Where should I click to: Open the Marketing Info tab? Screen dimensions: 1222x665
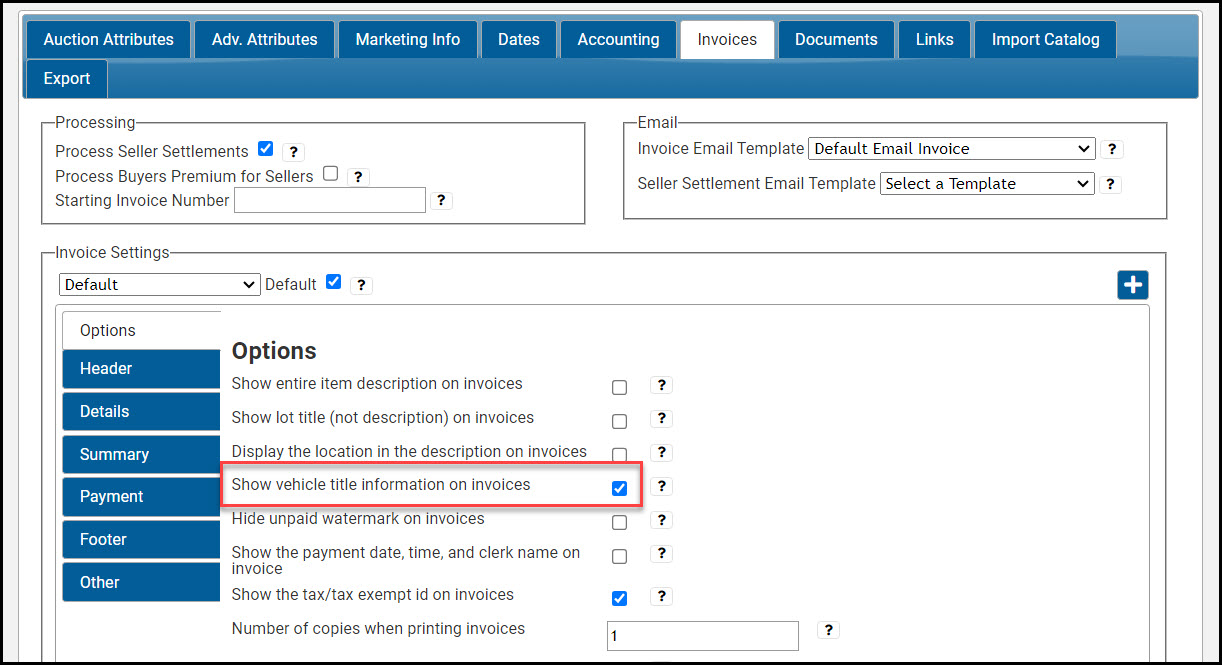[x=408, y=40]
